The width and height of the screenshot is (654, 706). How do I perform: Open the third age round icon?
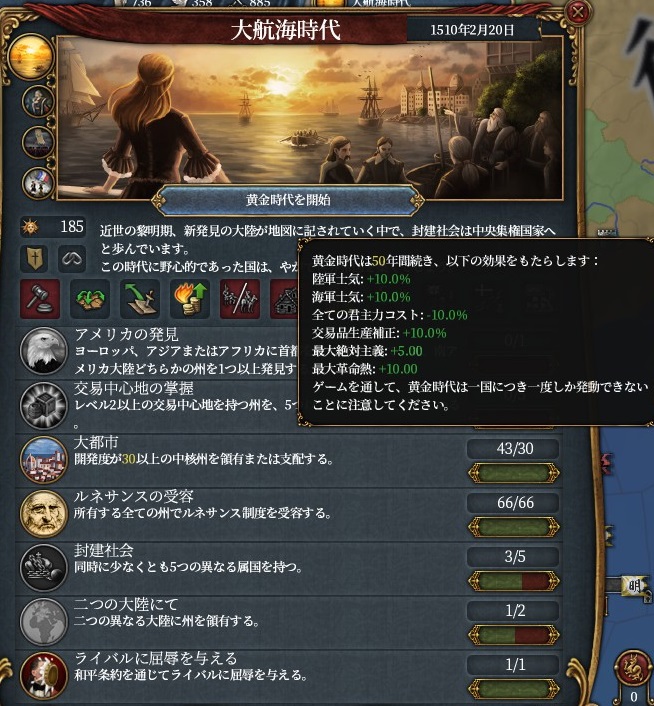click(38, 143)
